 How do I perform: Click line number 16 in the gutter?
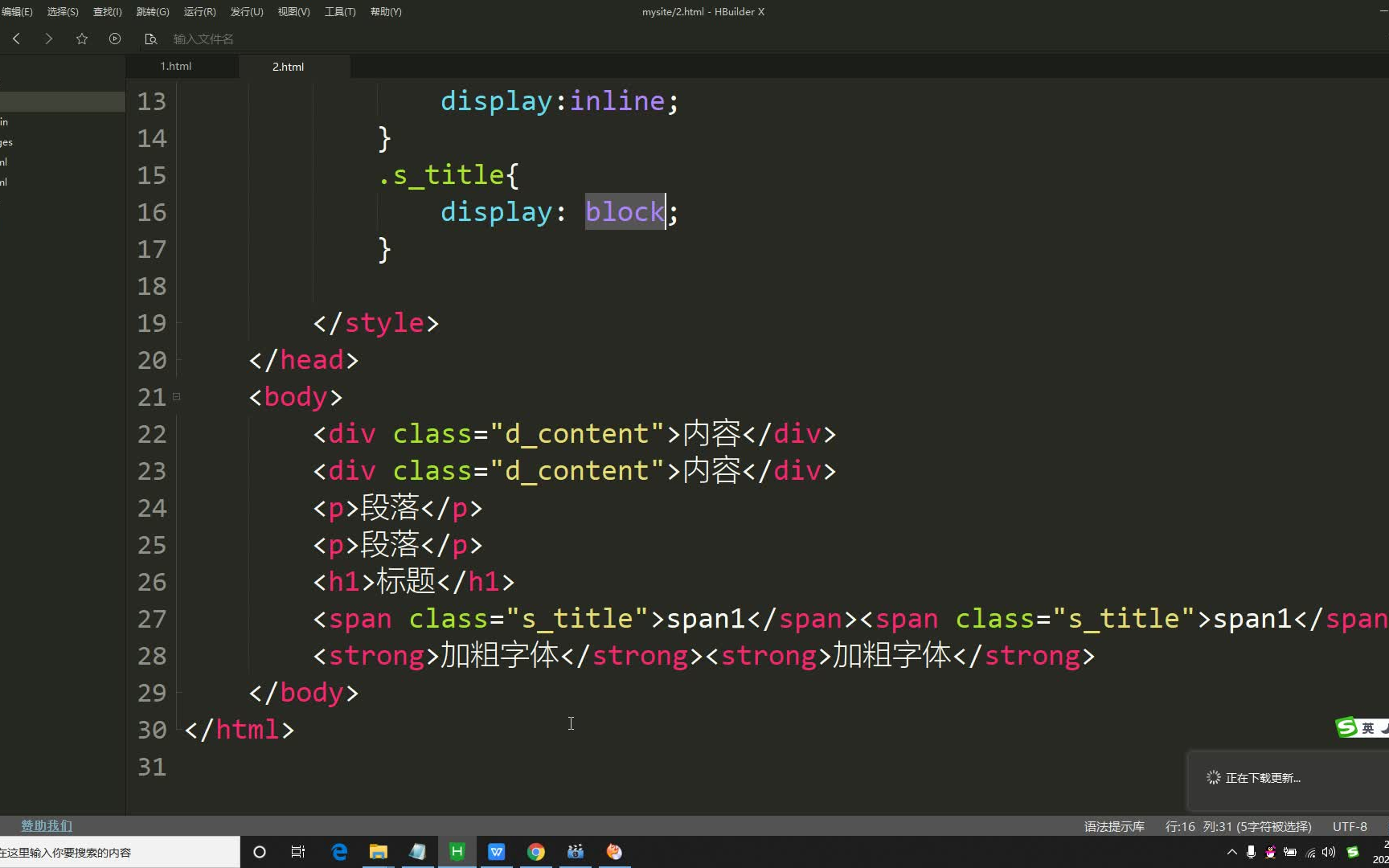tap(152, 212)
